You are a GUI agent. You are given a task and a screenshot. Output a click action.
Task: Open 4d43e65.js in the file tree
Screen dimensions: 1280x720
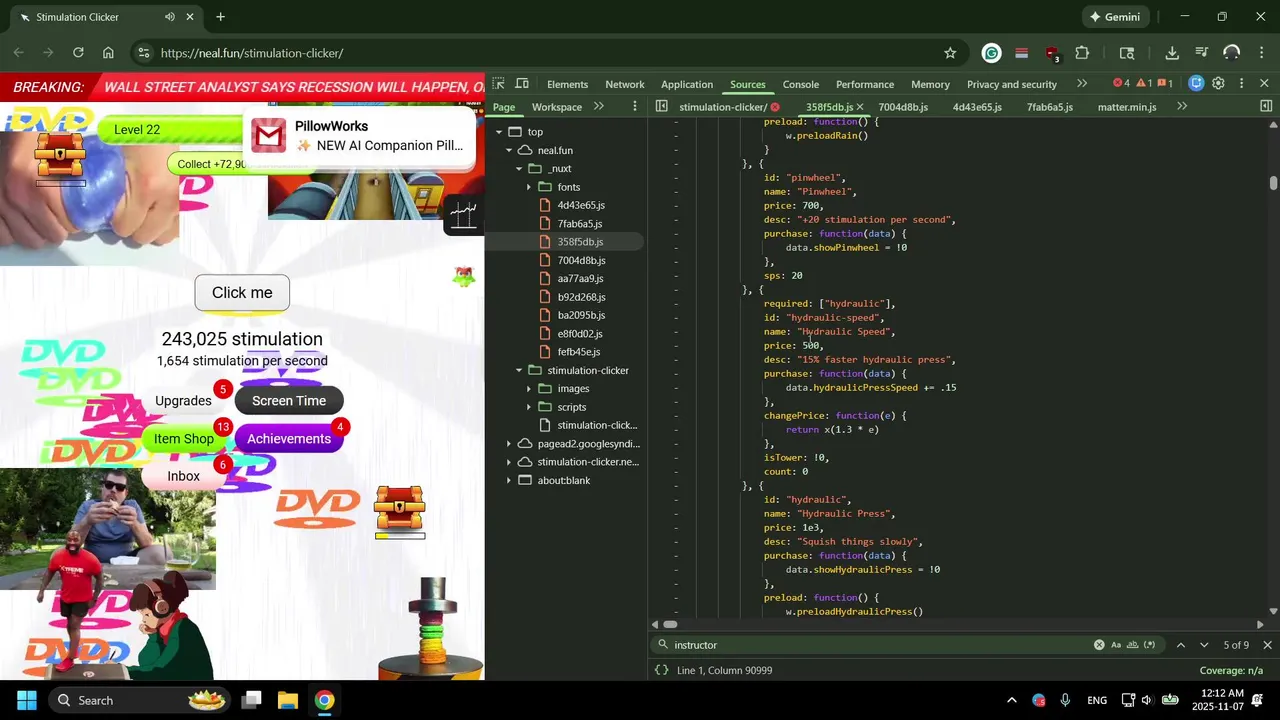580,205
